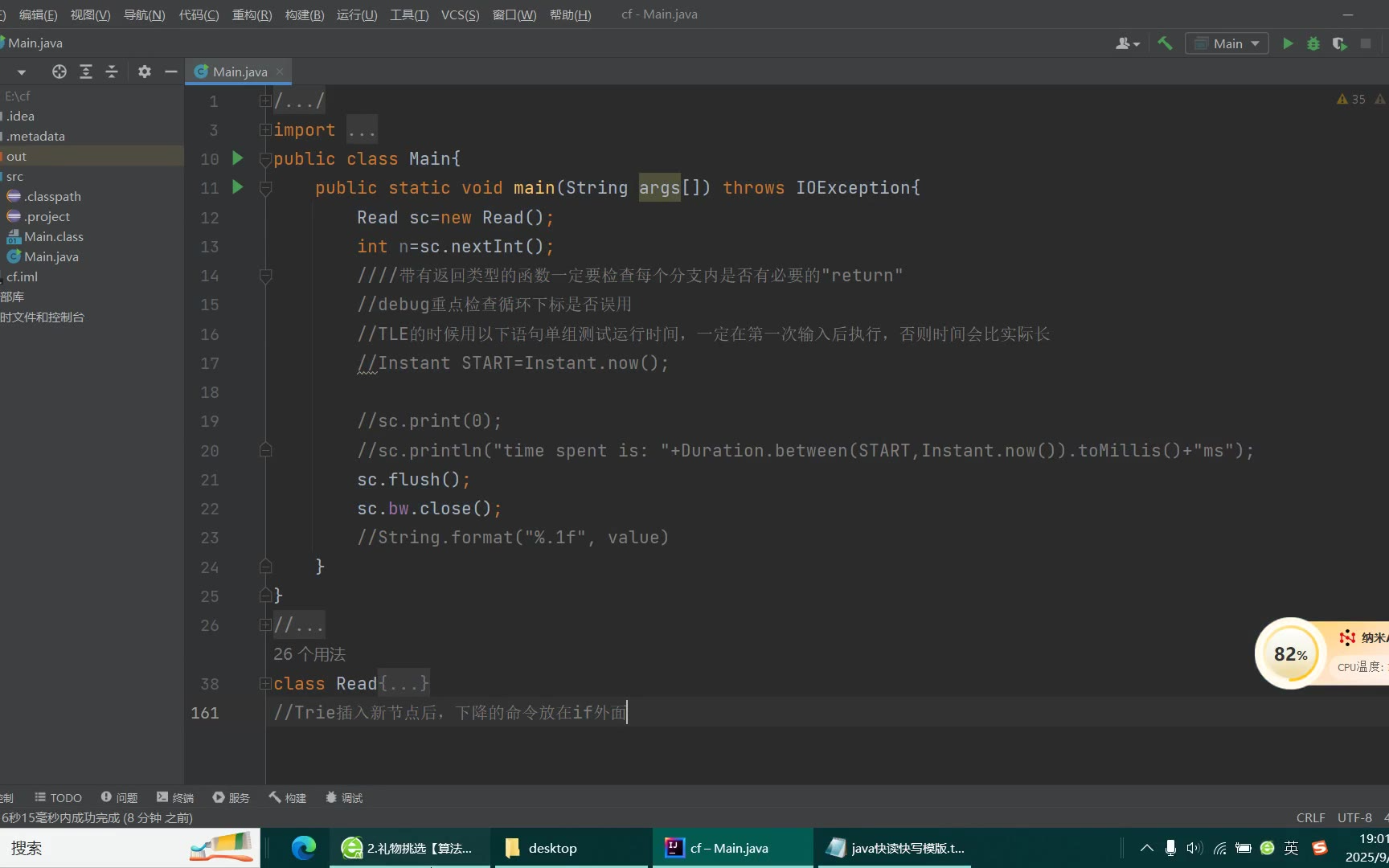Expand the folded comment on line 26
Viewport: 1389px width, 868px height.
(x=265, y=625)
